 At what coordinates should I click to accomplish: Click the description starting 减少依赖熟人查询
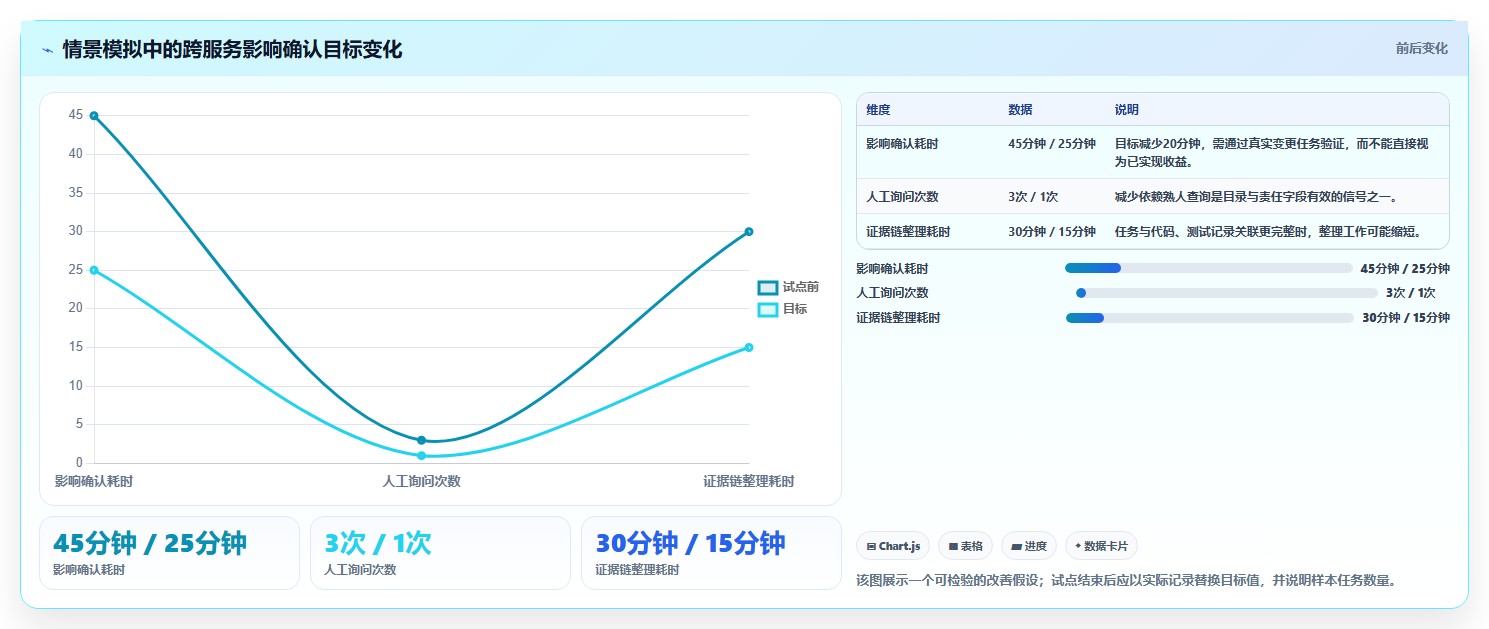(x=1256, y=197)
